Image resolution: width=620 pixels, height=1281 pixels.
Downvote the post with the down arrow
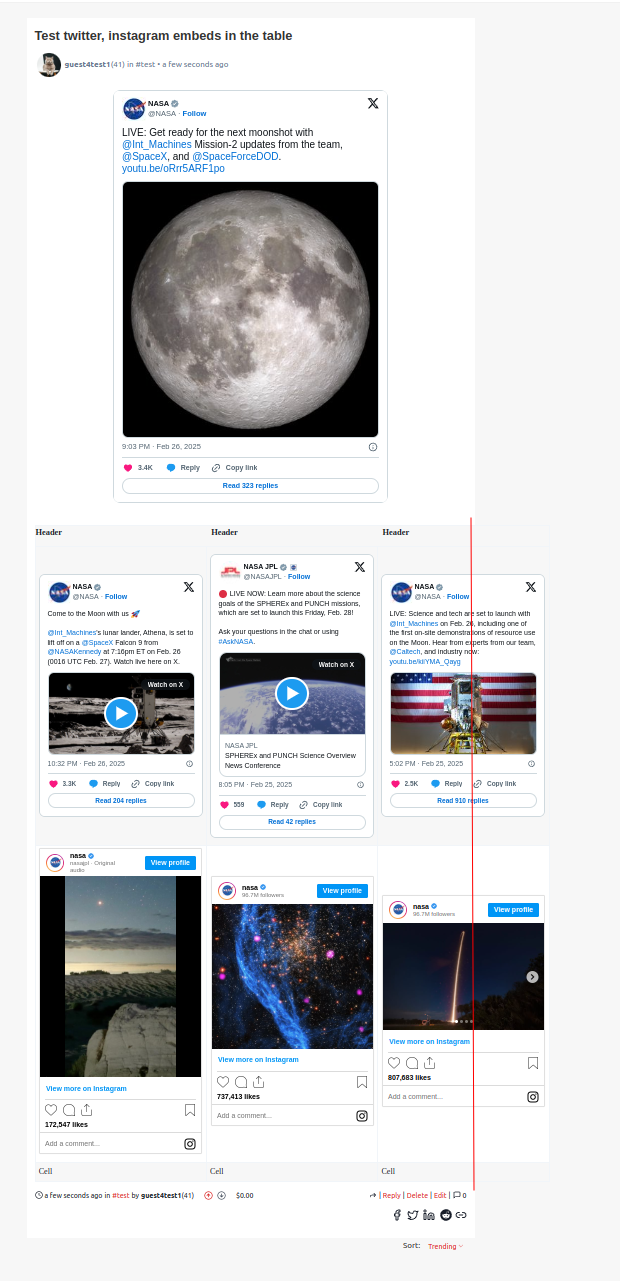click(x=221, y=1195)
